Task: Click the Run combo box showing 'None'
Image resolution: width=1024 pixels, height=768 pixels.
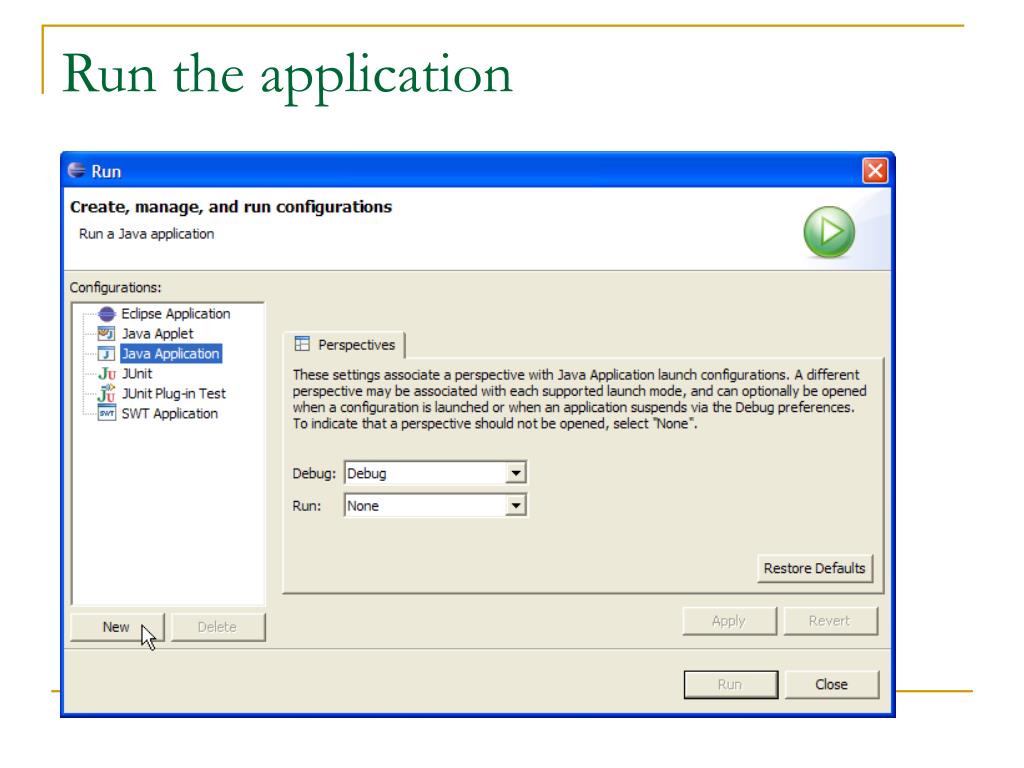Action: [x=435, y=505]
